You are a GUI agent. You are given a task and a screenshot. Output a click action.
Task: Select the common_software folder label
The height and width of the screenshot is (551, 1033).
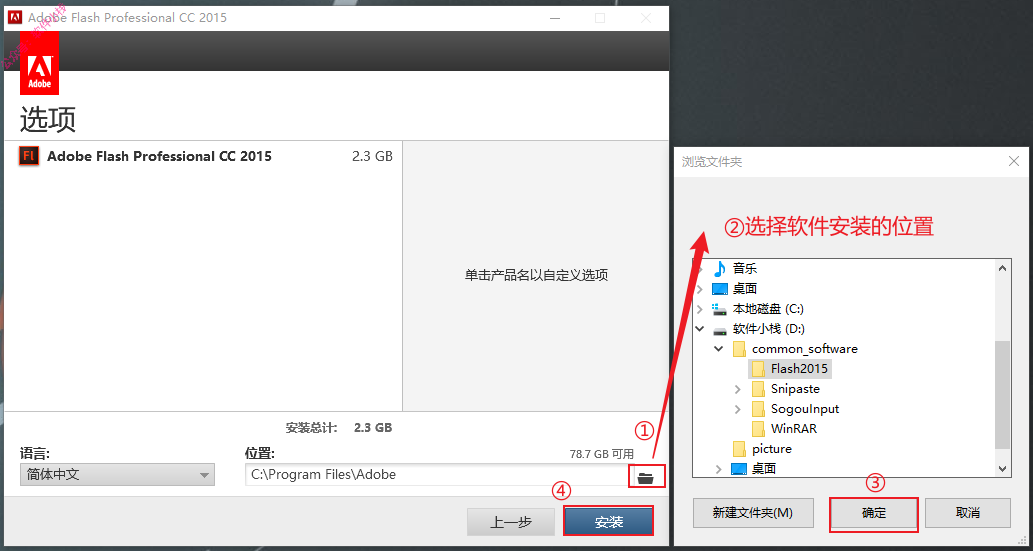pos(805,349)
